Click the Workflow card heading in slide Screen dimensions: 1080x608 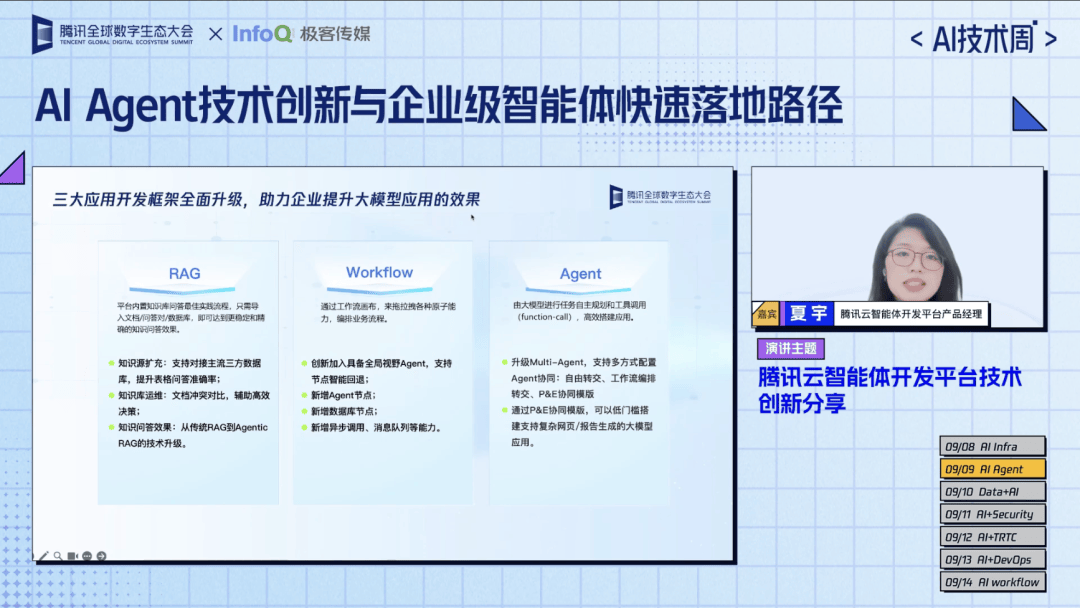click(379, 272)
